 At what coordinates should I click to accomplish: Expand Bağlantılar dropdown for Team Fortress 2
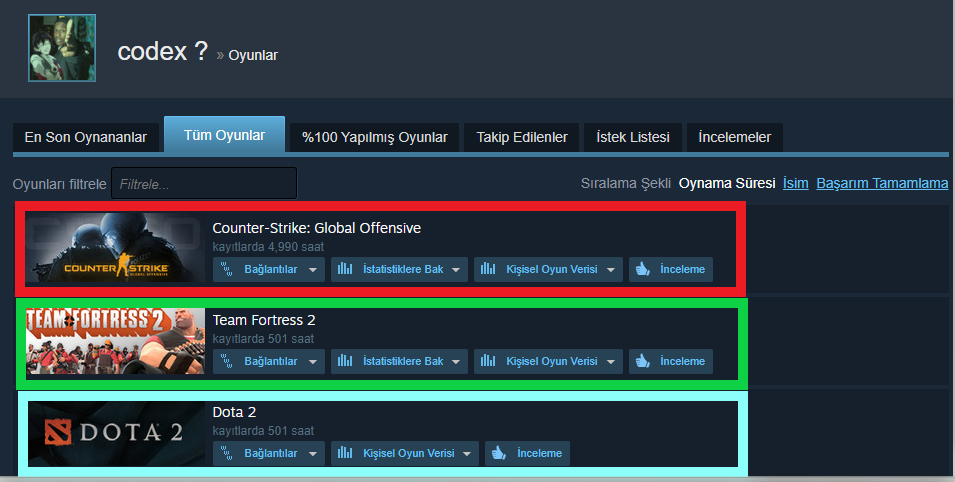[x=269, y=361]
